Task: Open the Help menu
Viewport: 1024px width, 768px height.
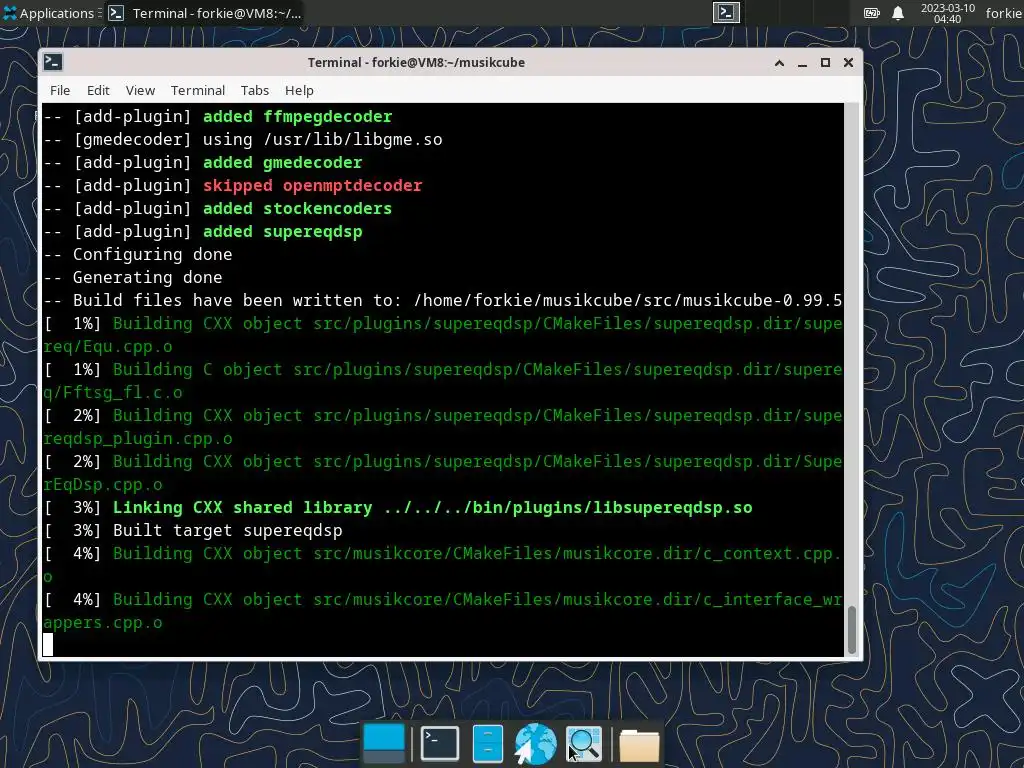Action: click(x=299, y=90)
